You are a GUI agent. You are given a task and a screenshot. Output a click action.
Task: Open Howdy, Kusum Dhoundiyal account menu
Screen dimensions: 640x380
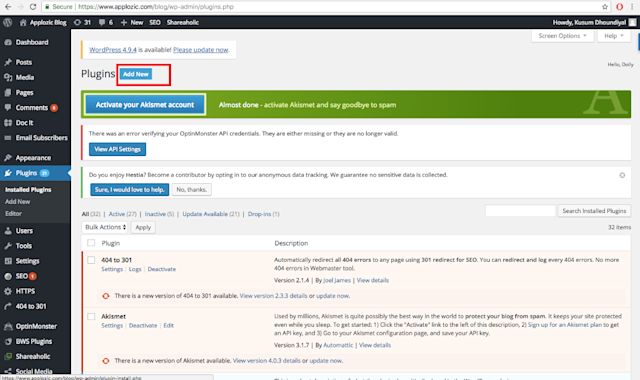tap(594, 22)
